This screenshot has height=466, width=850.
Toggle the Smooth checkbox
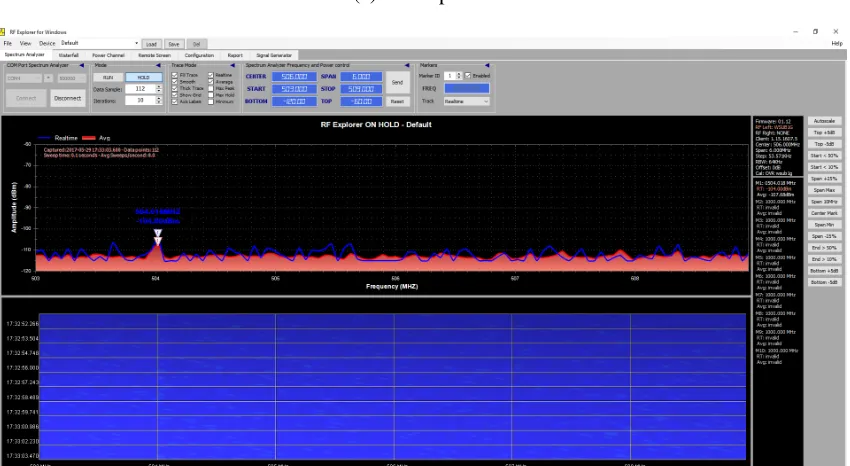pos(175,82)
